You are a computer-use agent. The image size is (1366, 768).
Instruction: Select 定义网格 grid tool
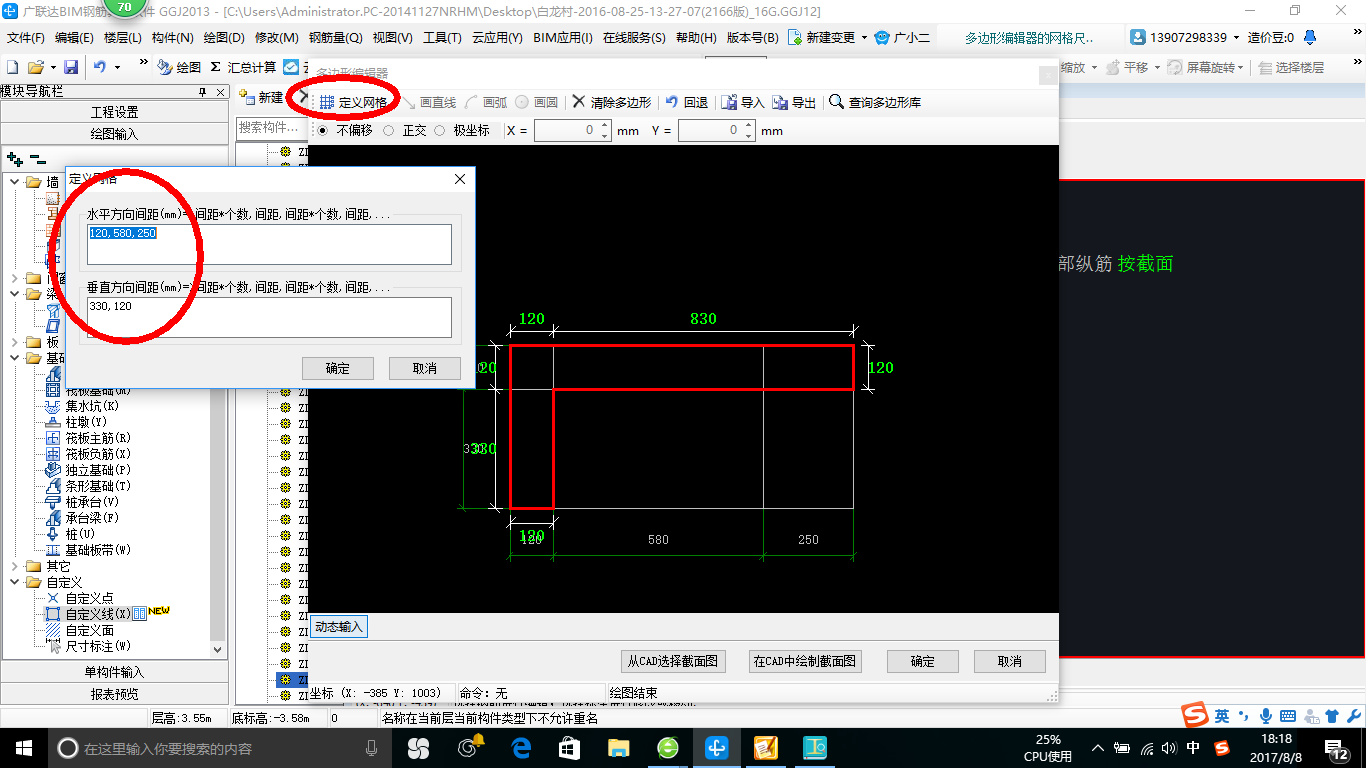353,102
